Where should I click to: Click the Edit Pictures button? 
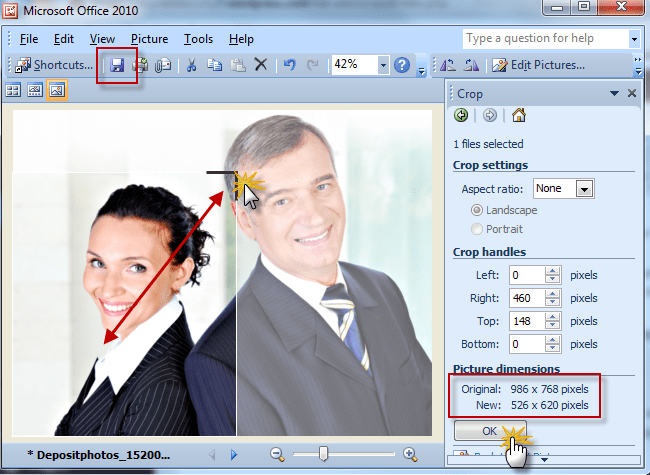point(538,65)
